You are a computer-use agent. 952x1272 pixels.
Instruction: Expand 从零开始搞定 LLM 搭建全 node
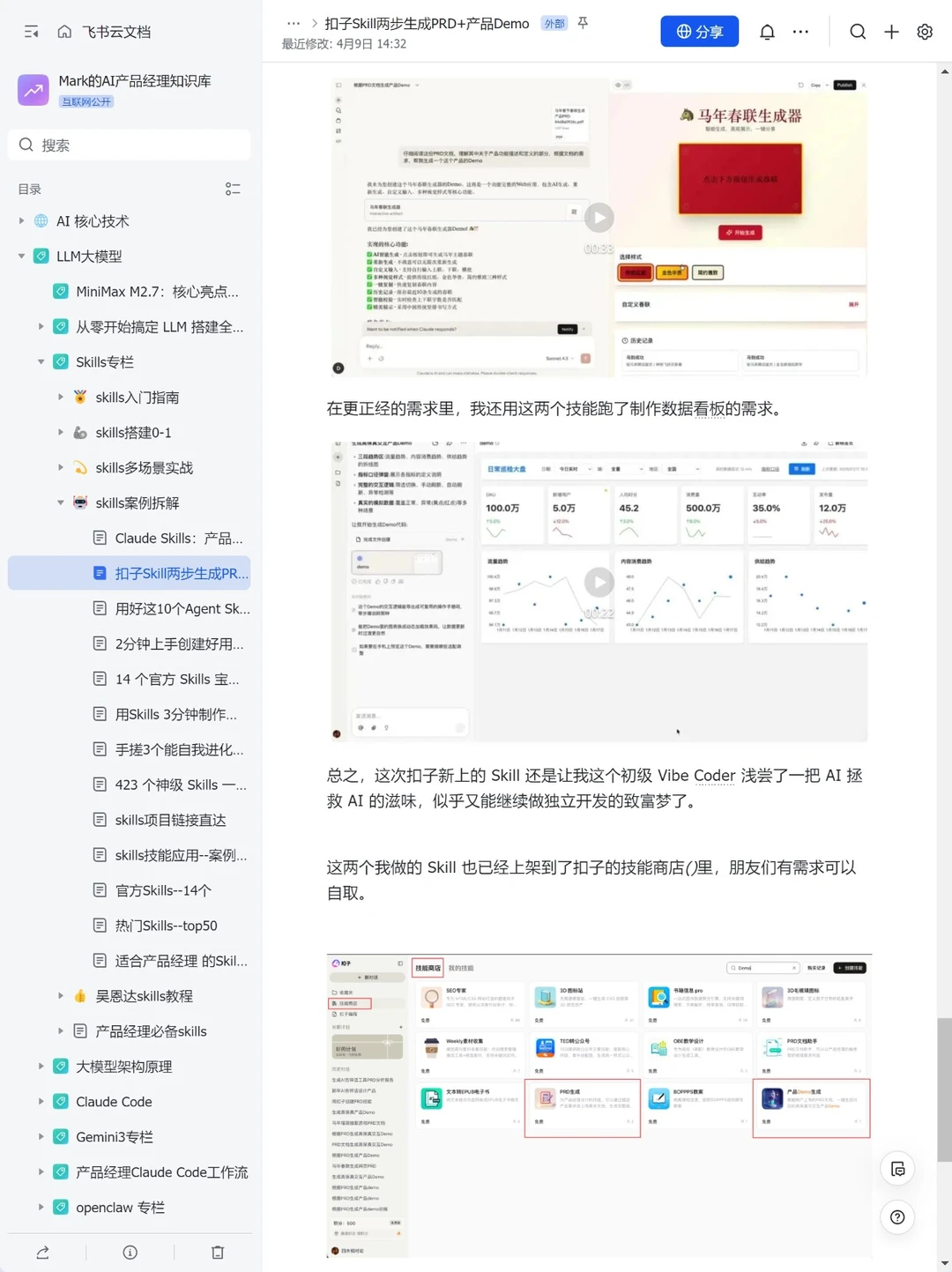[x=41, y=327]
